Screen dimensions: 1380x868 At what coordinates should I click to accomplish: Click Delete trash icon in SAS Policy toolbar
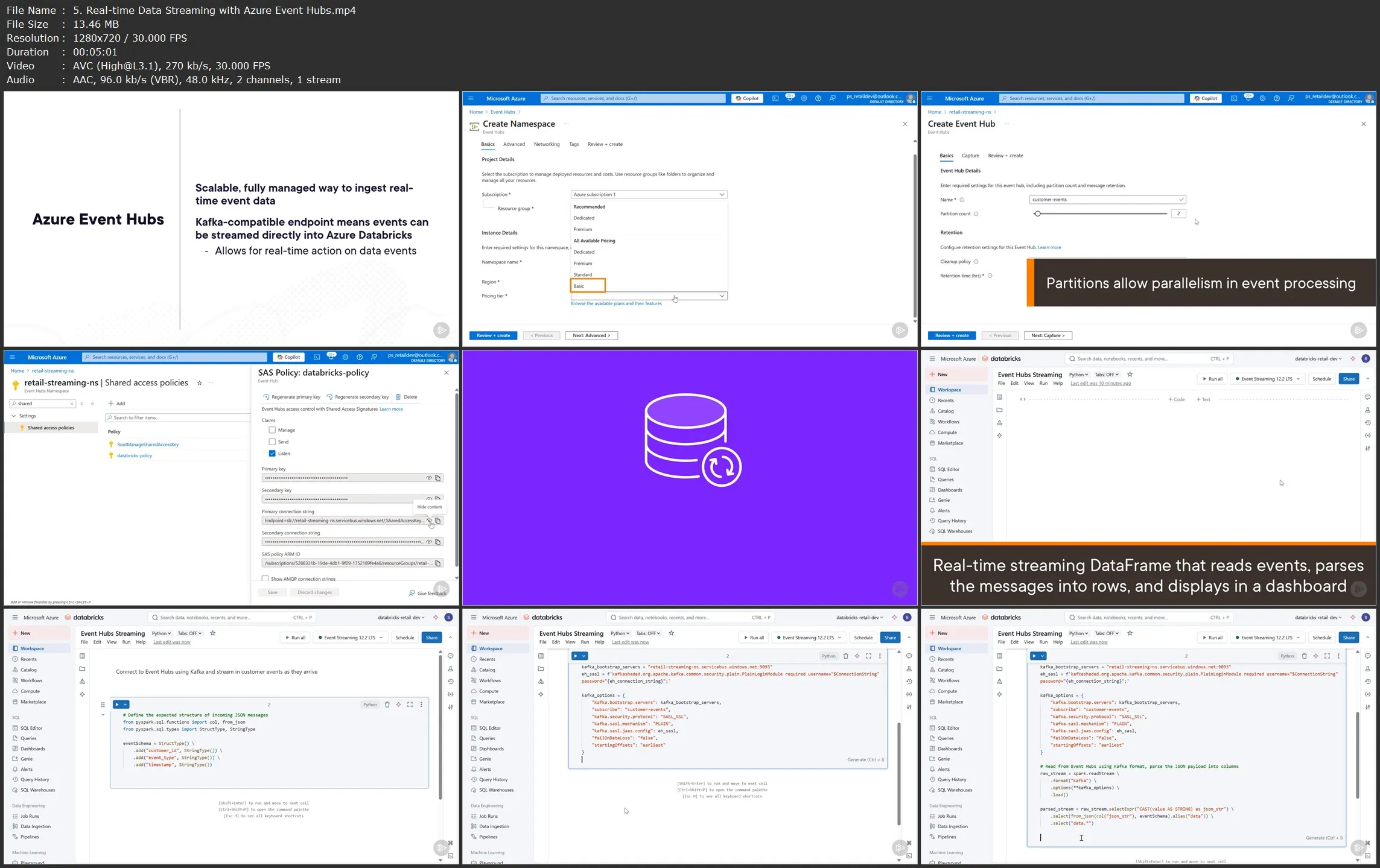point(398,397)
